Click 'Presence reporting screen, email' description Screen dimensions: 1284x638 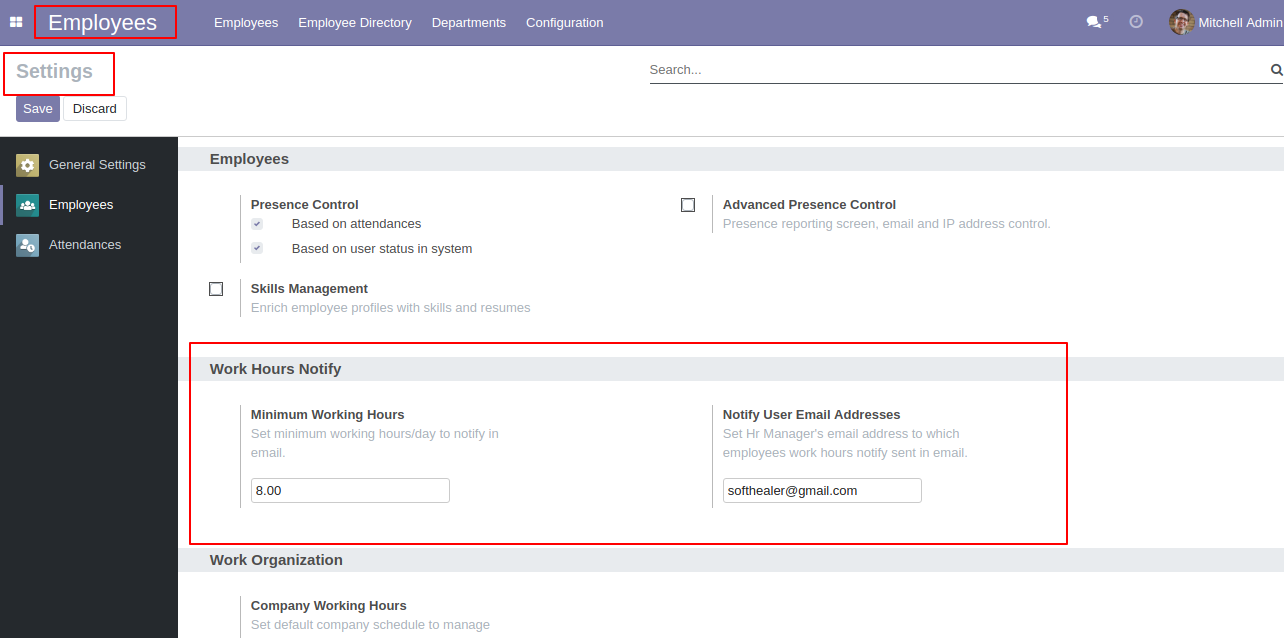coord(887,224)
